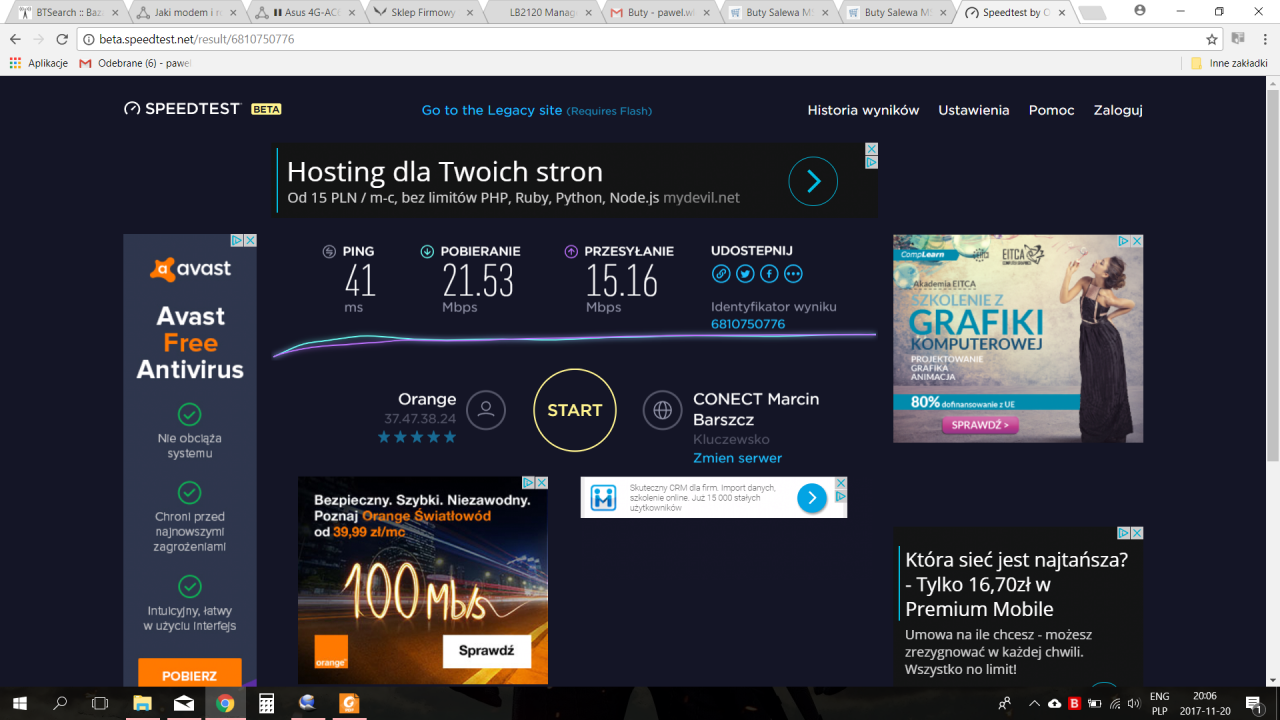Copy result link via chain share icon
The image size is (1280, 720).
[x=721, y=274]
